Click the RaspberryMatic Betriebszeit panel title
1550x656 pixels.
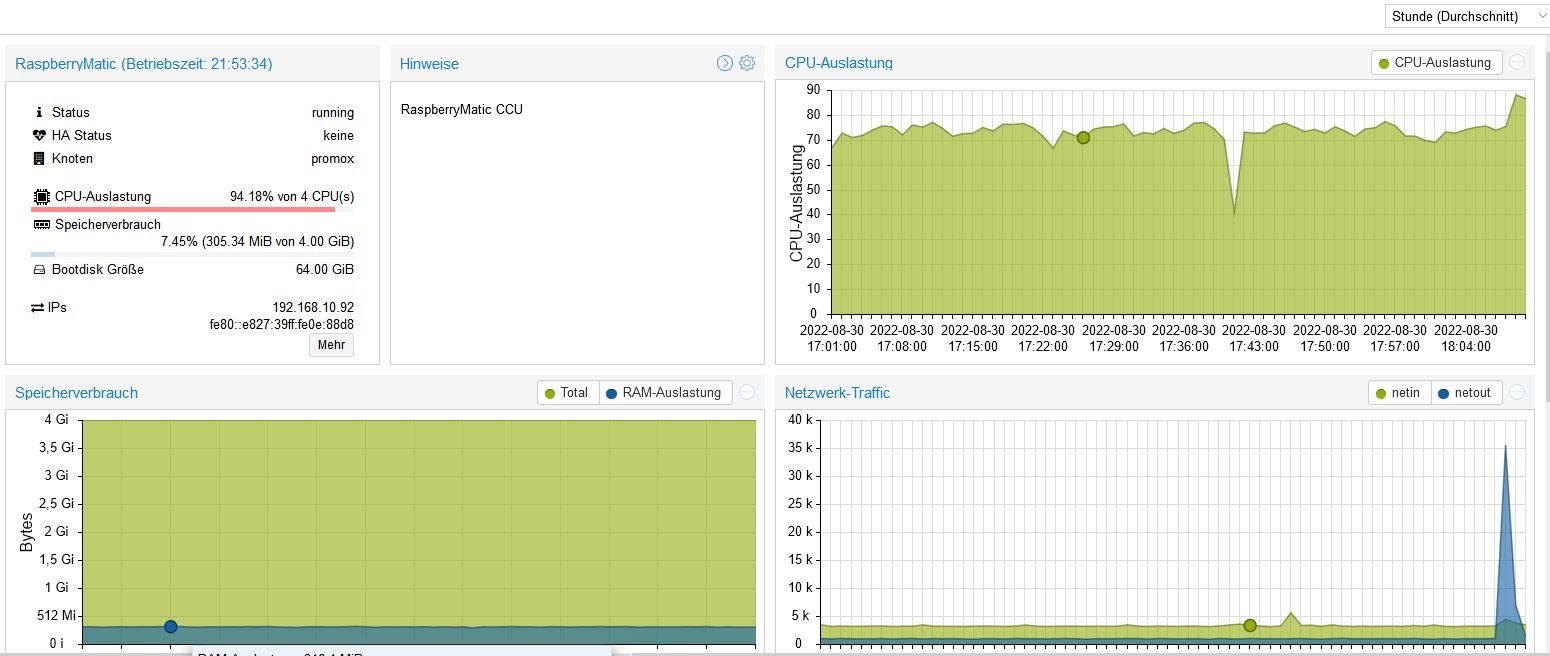[144, 63]
